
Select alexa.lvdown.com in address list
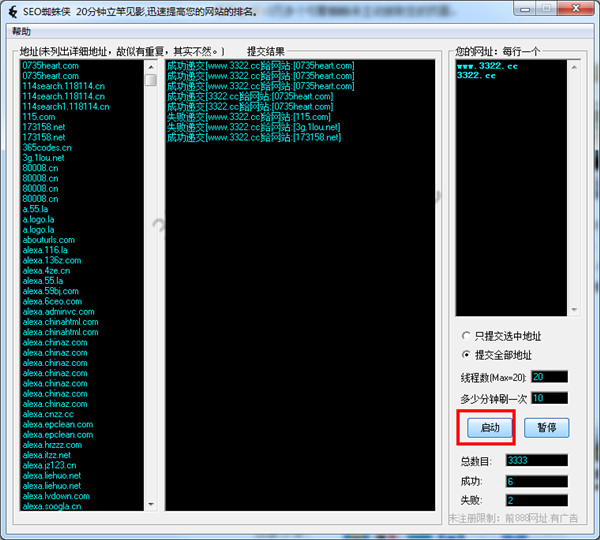56,496
